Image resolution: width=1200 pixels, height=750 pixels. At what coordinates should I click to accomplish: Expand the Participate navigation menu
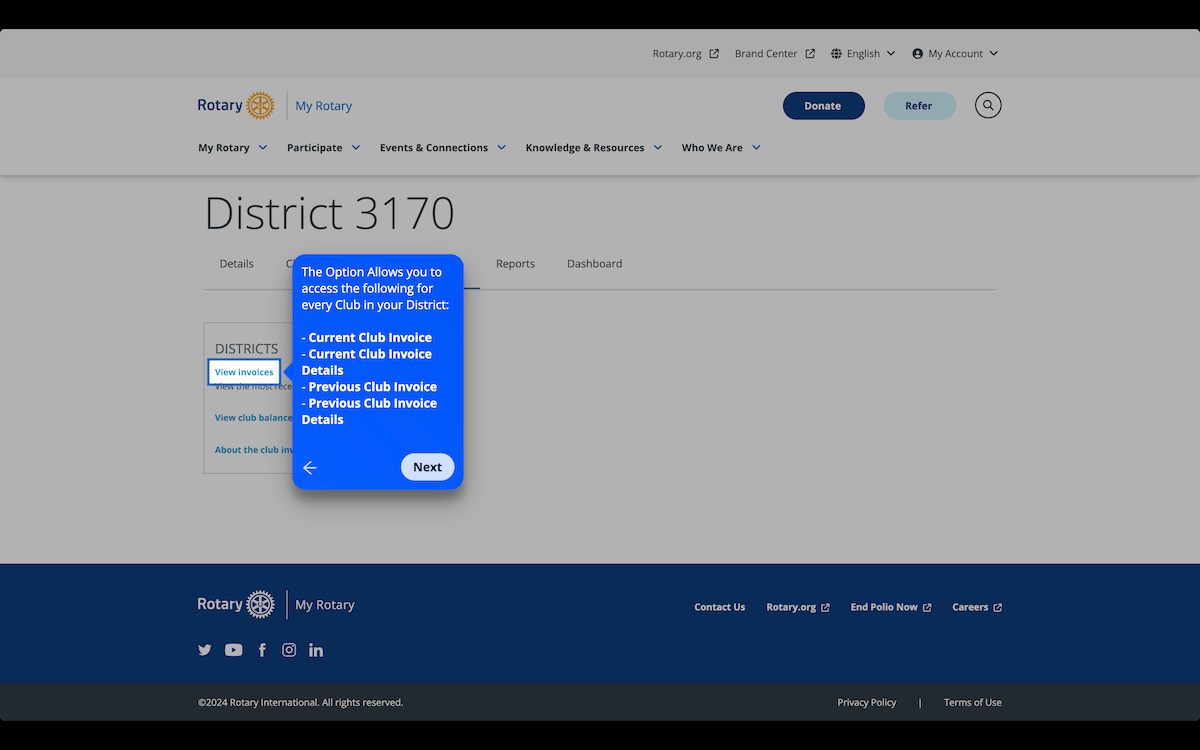[323, 148]
